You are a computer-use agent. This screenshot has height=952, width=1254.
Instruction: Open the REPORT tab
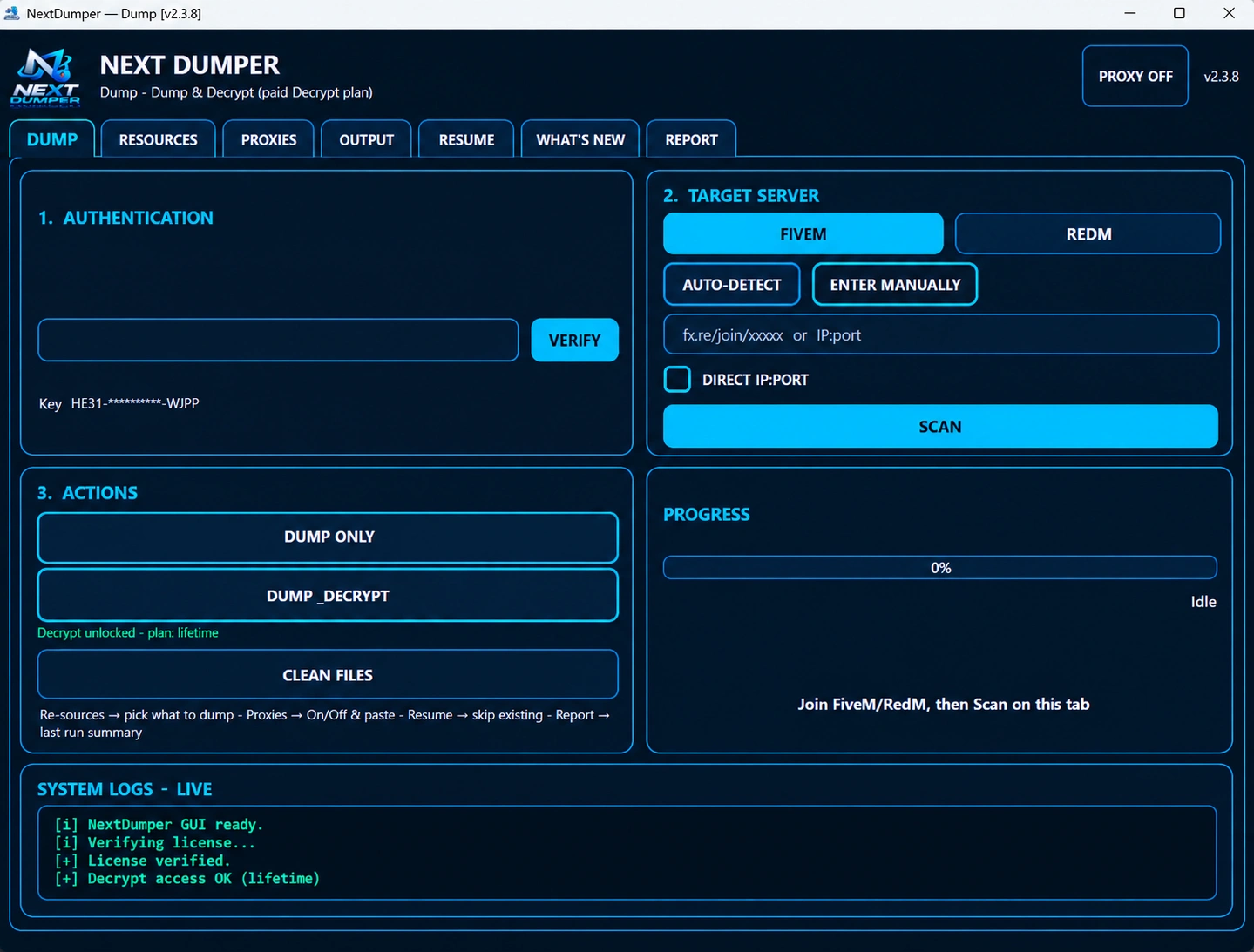[x=691, y=139]
